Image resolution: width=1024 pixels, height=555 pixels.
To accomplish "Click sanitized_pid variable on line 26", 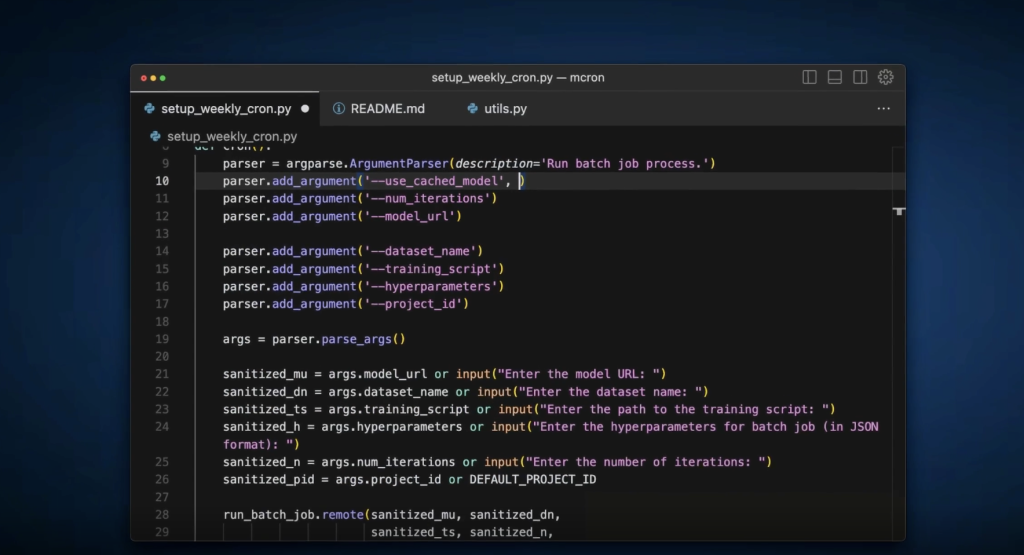I will pos(268,479).
